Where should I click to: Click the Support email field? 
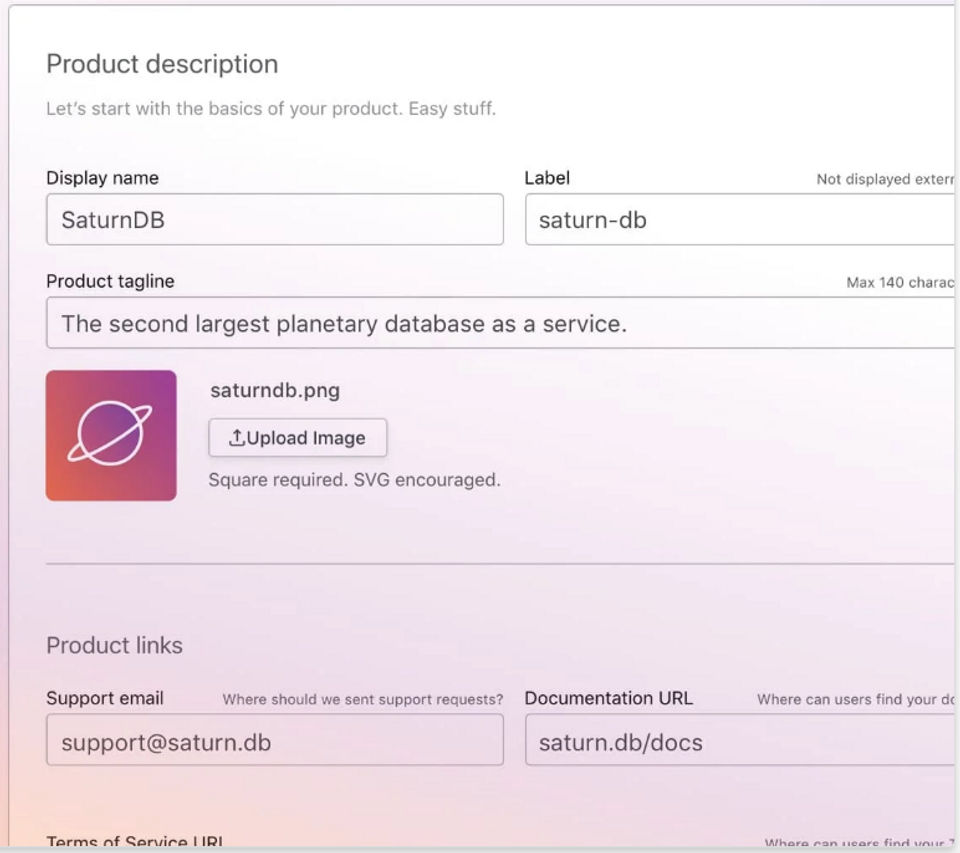(275, 740)
